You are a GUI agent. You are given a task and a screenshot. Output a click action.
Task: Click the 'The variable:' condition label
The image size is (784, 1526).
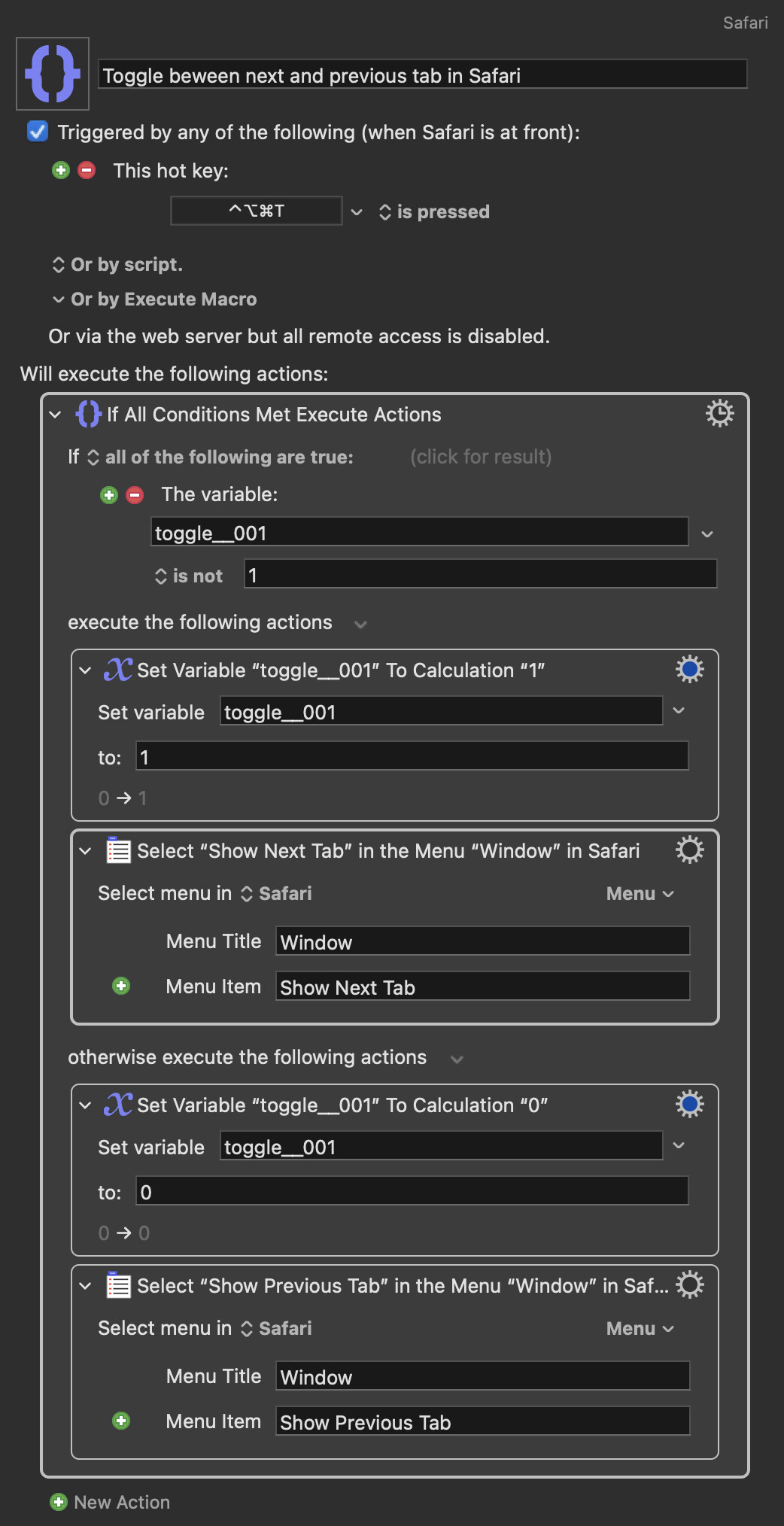point(220,494)
